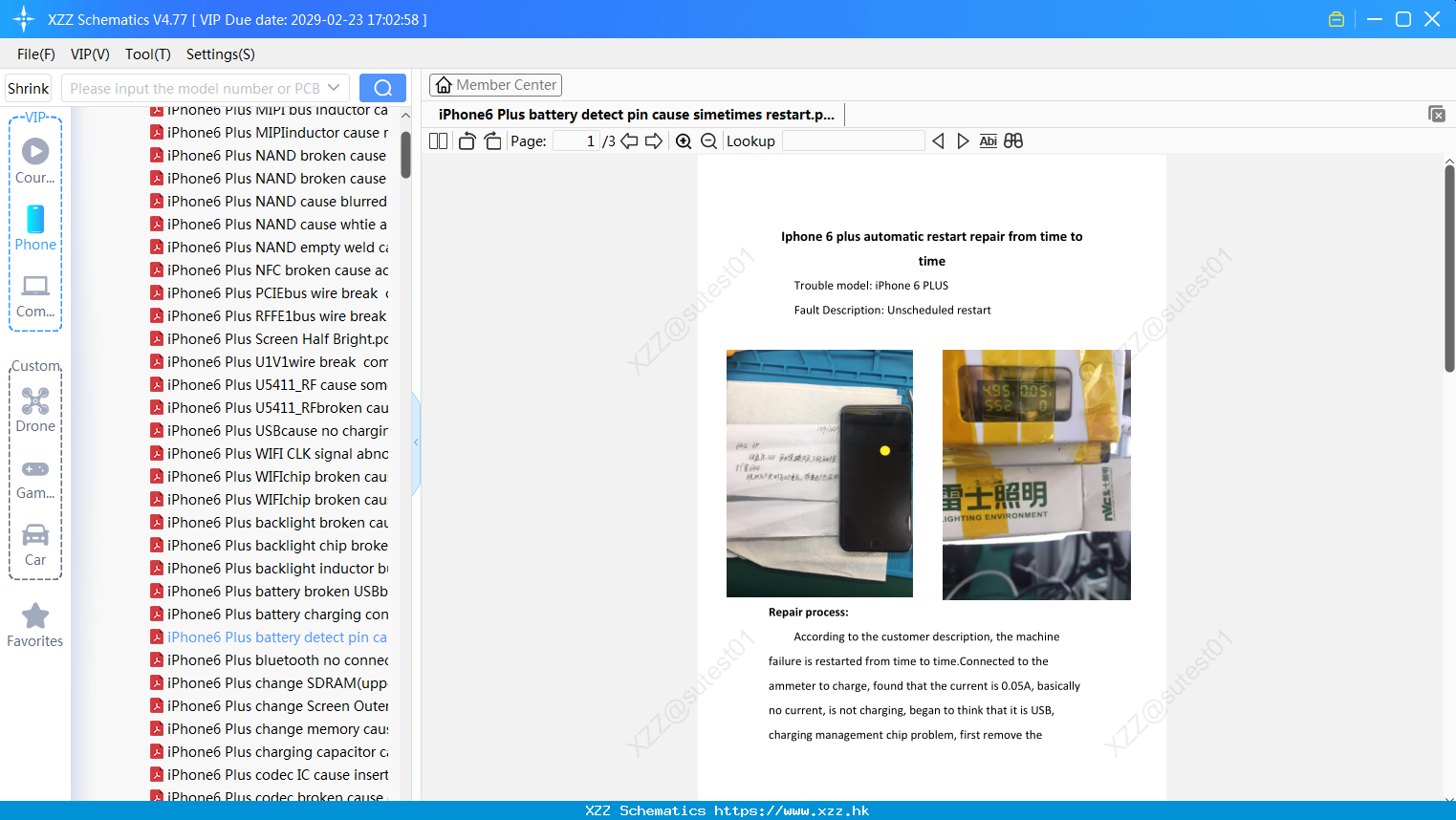This screenshot has width=1456, height=820.
Task: Select the Game console category icon
Action: click(35, 478)
